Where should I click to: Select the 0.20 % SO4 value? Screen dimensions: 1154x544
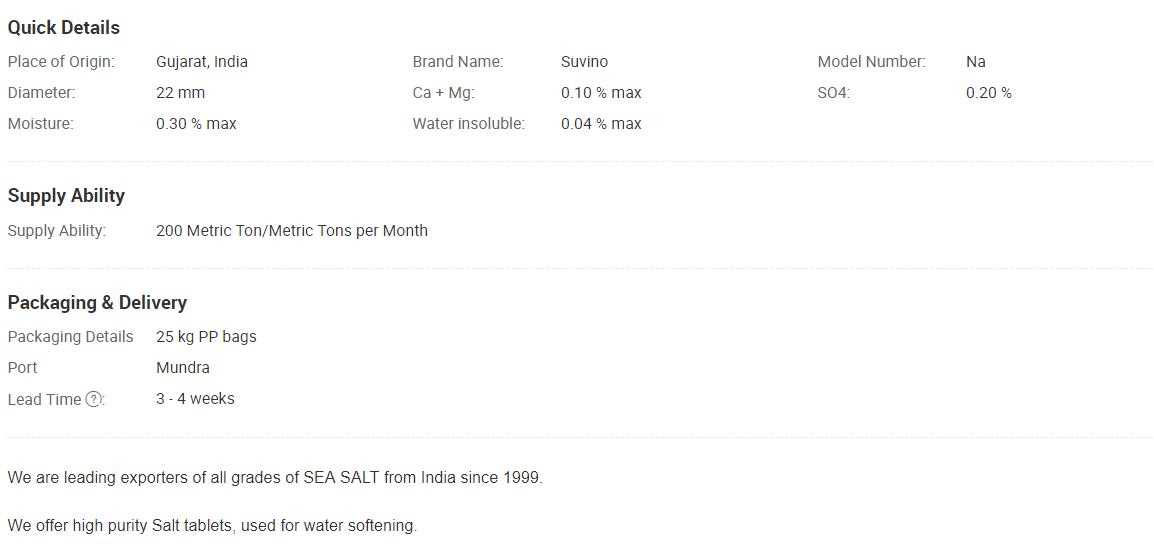pos(988,93)
